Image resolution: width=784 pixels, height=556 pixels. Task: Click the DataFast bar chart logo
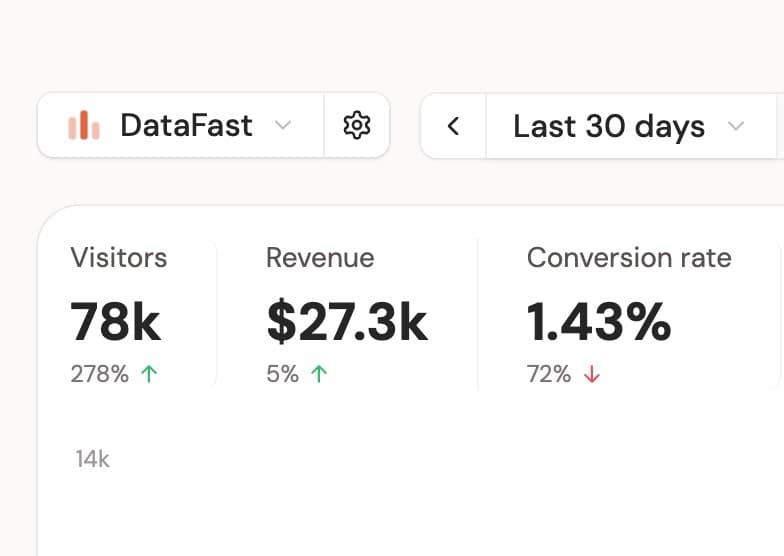[x=84, y=125]
